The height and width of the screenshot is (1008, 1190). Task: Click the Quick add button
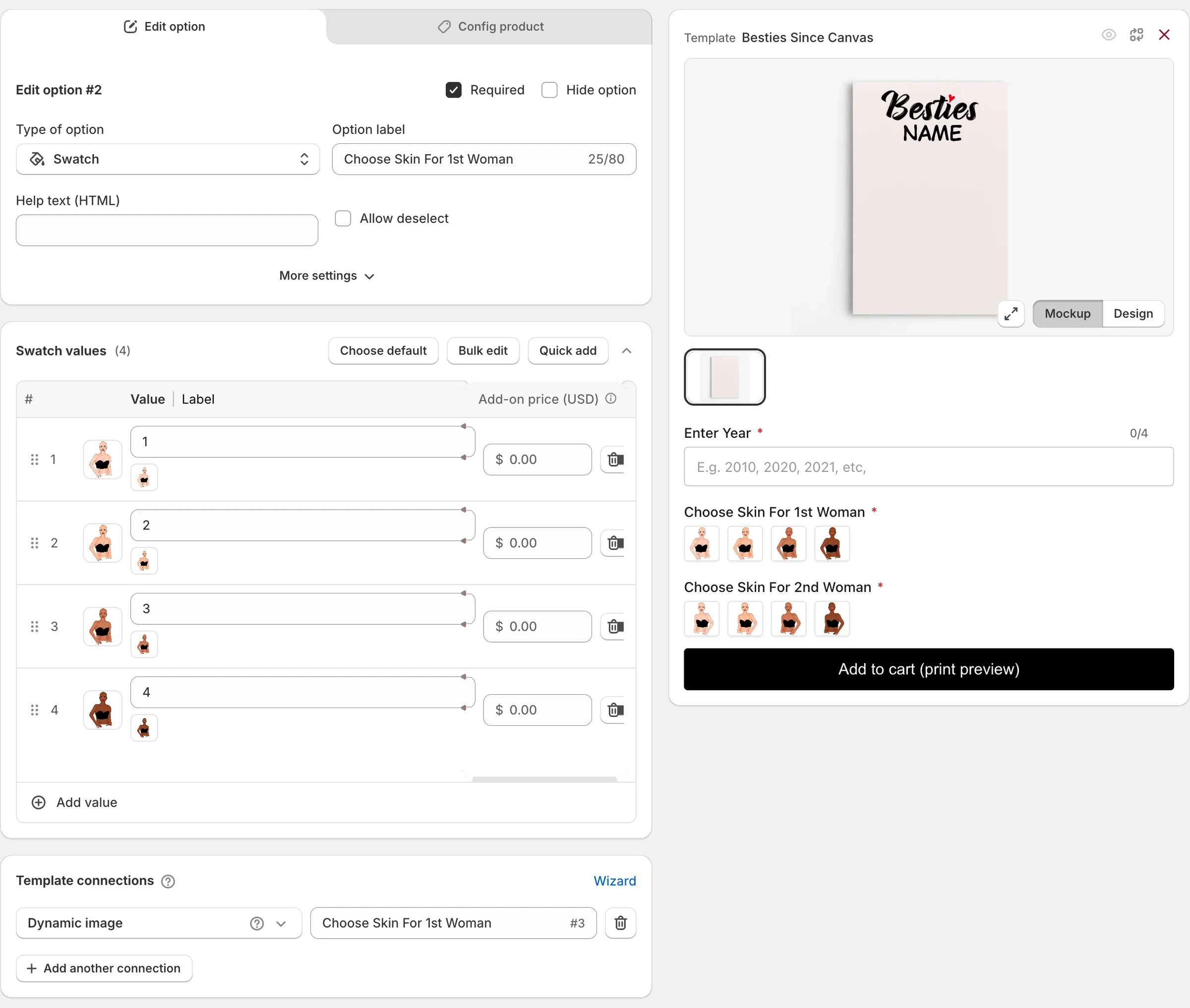(567, 351)
